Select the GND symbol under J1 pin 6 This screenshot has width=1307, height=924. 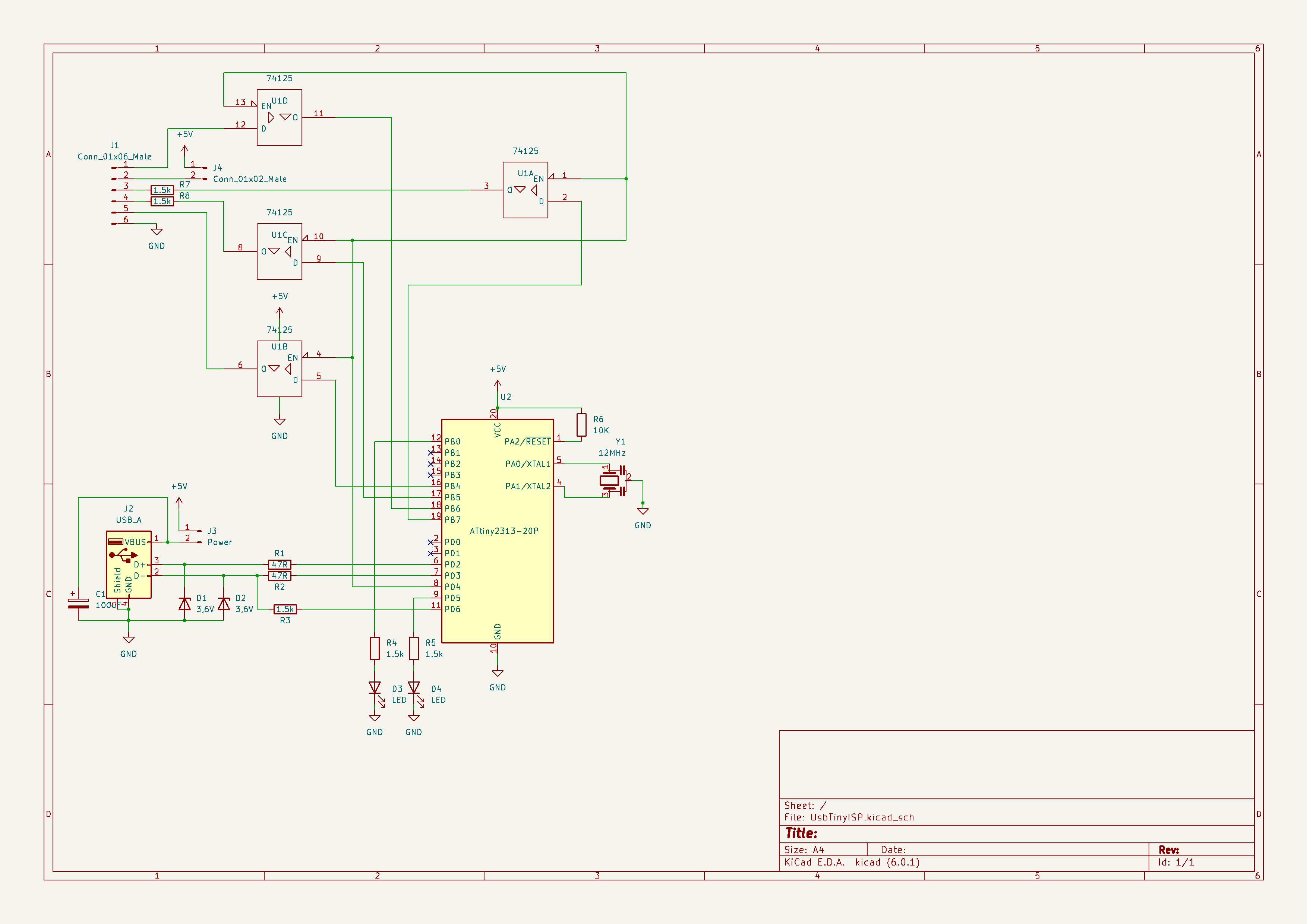point(157,232)
